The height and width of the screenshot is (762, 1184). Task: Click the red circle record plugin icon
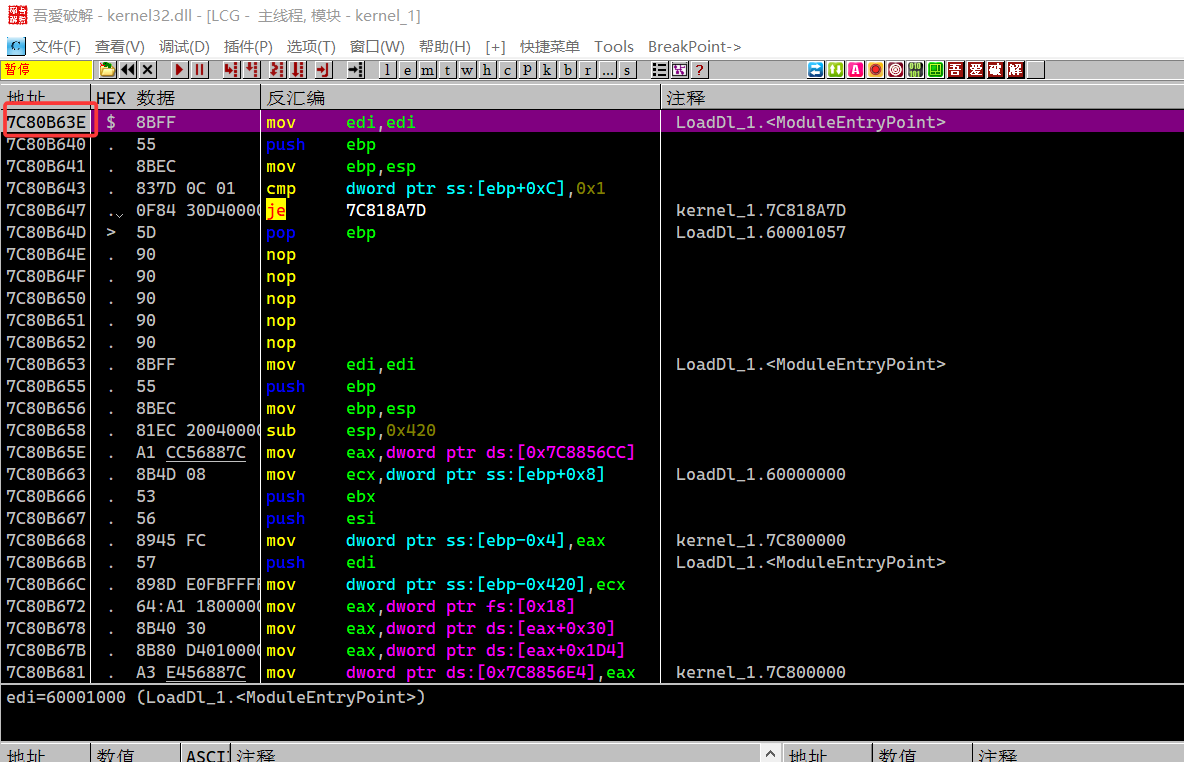point(876,70)
